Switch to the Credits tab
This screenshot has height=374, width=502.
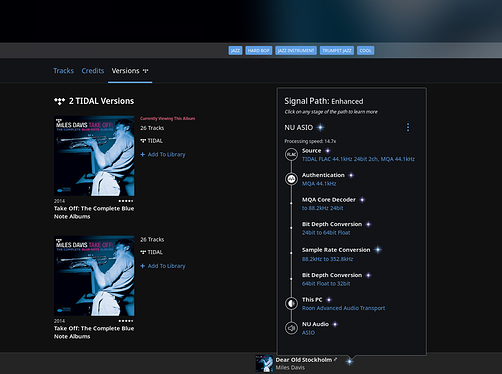coord(93,71)
